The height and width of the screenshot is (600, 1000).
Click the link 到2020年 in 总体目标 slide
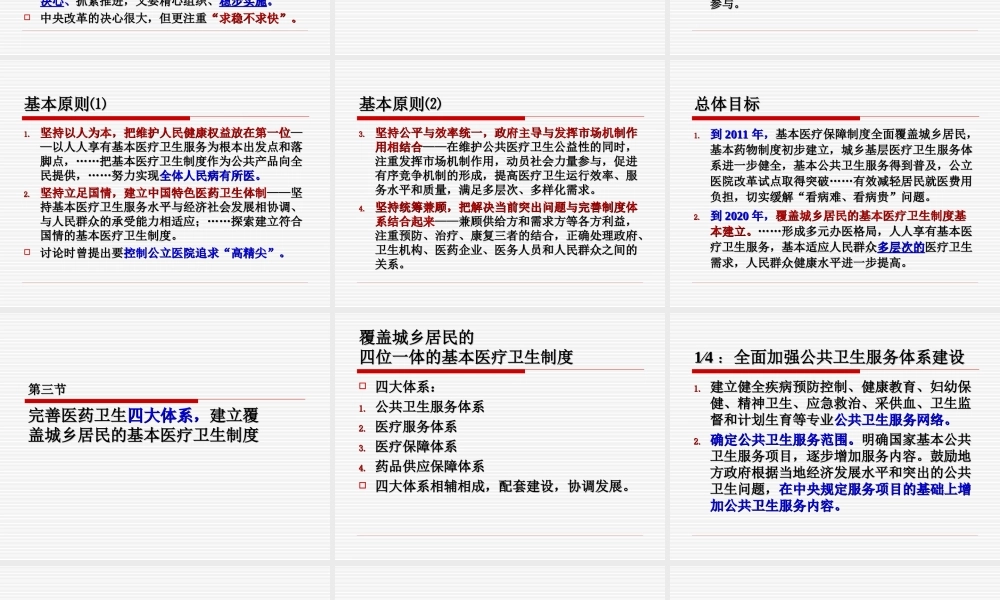pos(735,214)
